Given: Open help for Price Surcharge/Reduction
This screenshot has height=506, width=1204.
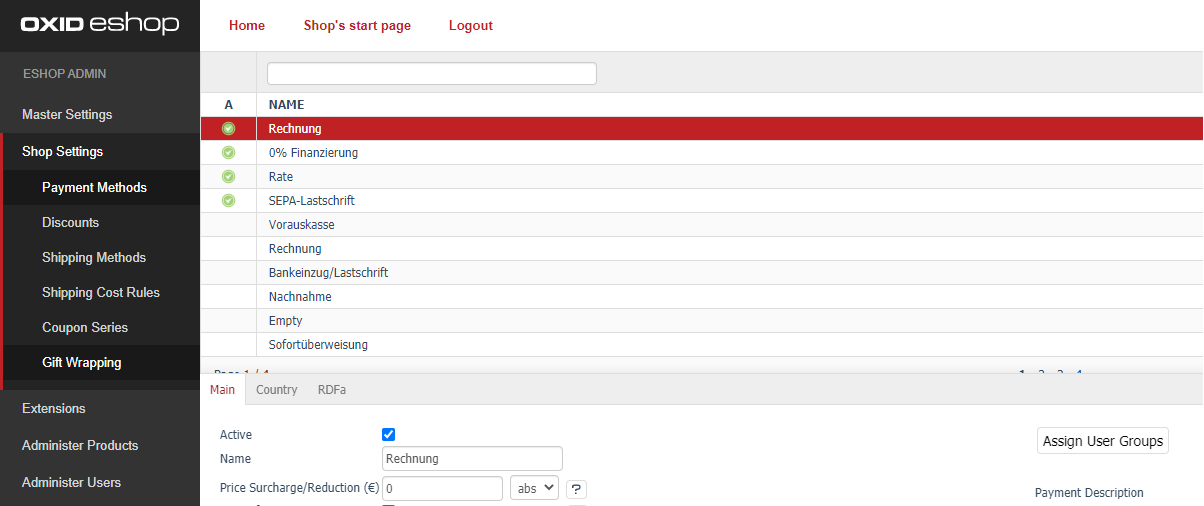Looking at the screenshot, I should [x=576, y=489].
